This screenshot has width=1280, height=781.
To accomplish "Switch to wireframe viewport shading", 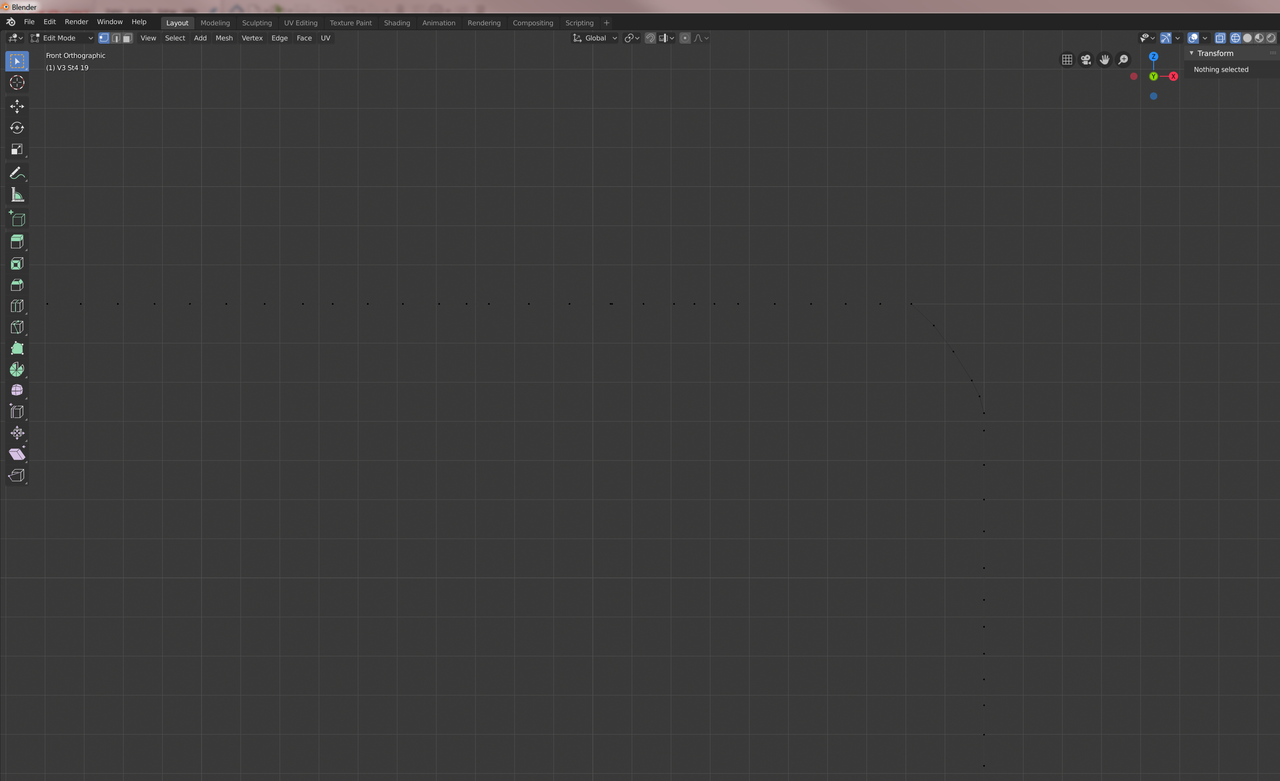I will pyautogui.click(x=1235, y=38).
